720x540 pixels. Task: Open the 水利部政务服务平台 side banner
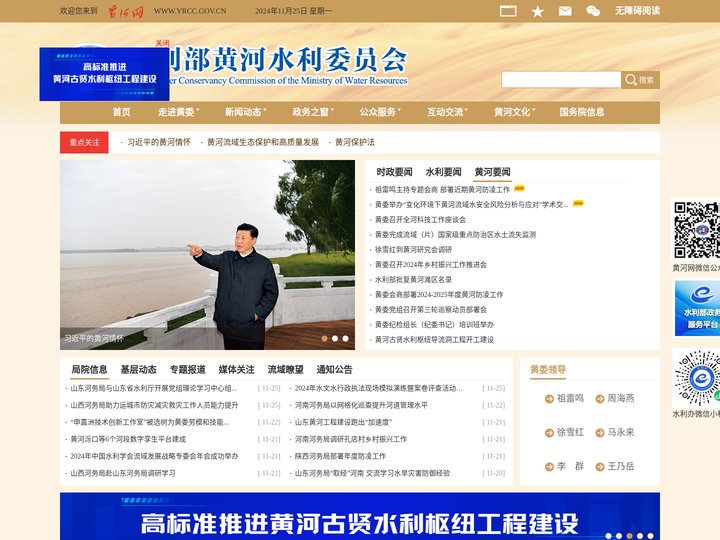point(697,308)
